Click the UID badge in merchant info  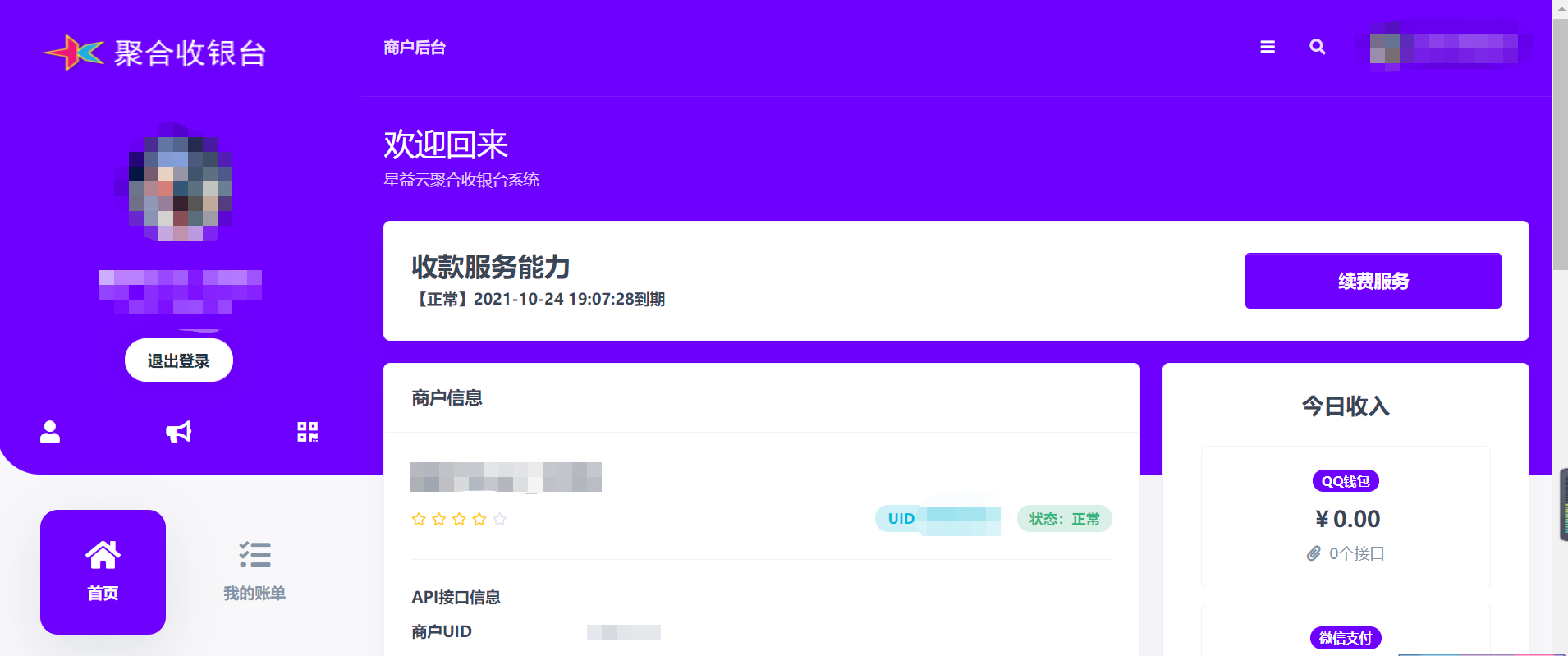pos(938,519)
